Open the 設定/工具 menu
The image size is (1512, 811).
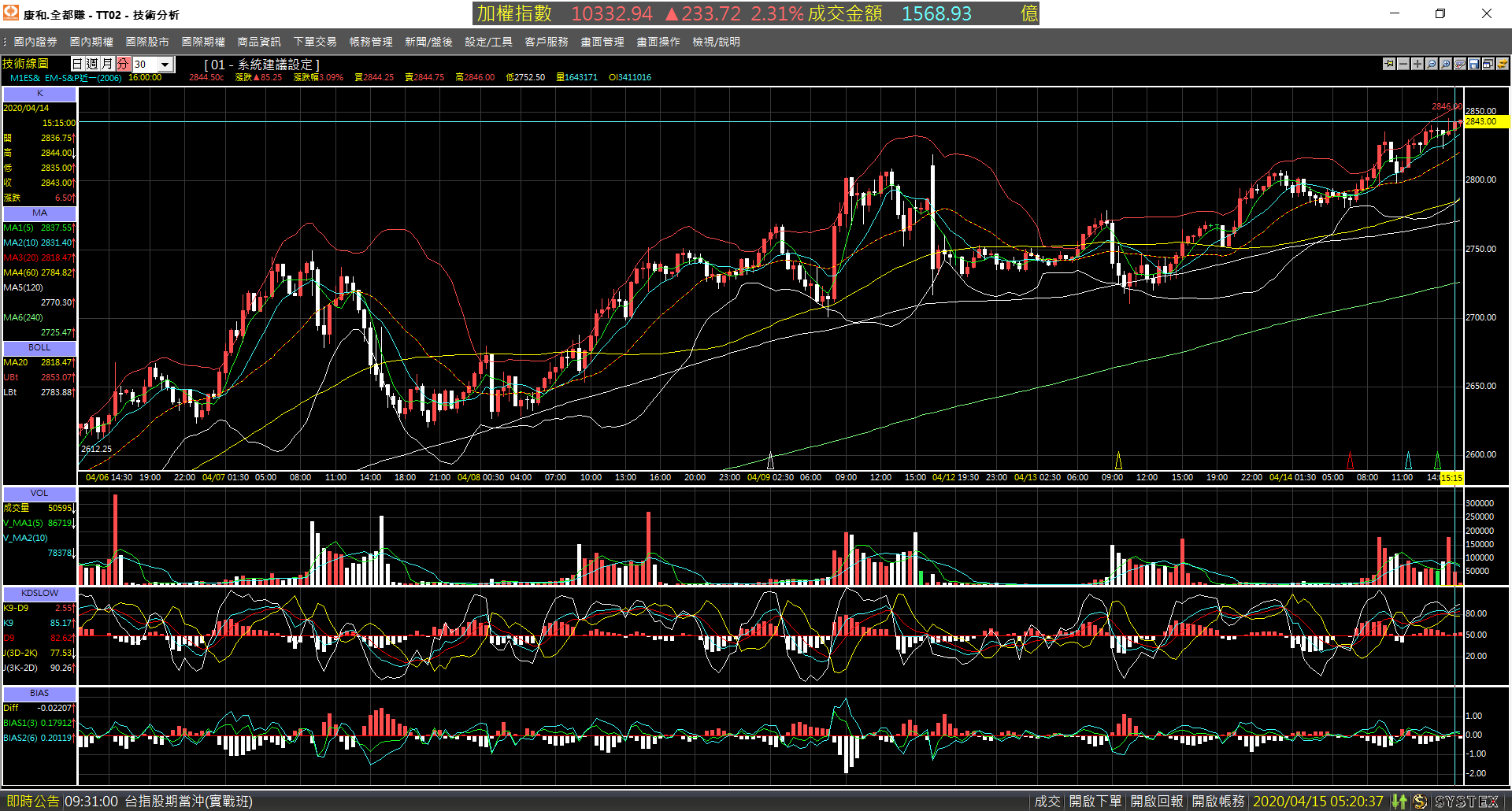[x=488, y=42]
